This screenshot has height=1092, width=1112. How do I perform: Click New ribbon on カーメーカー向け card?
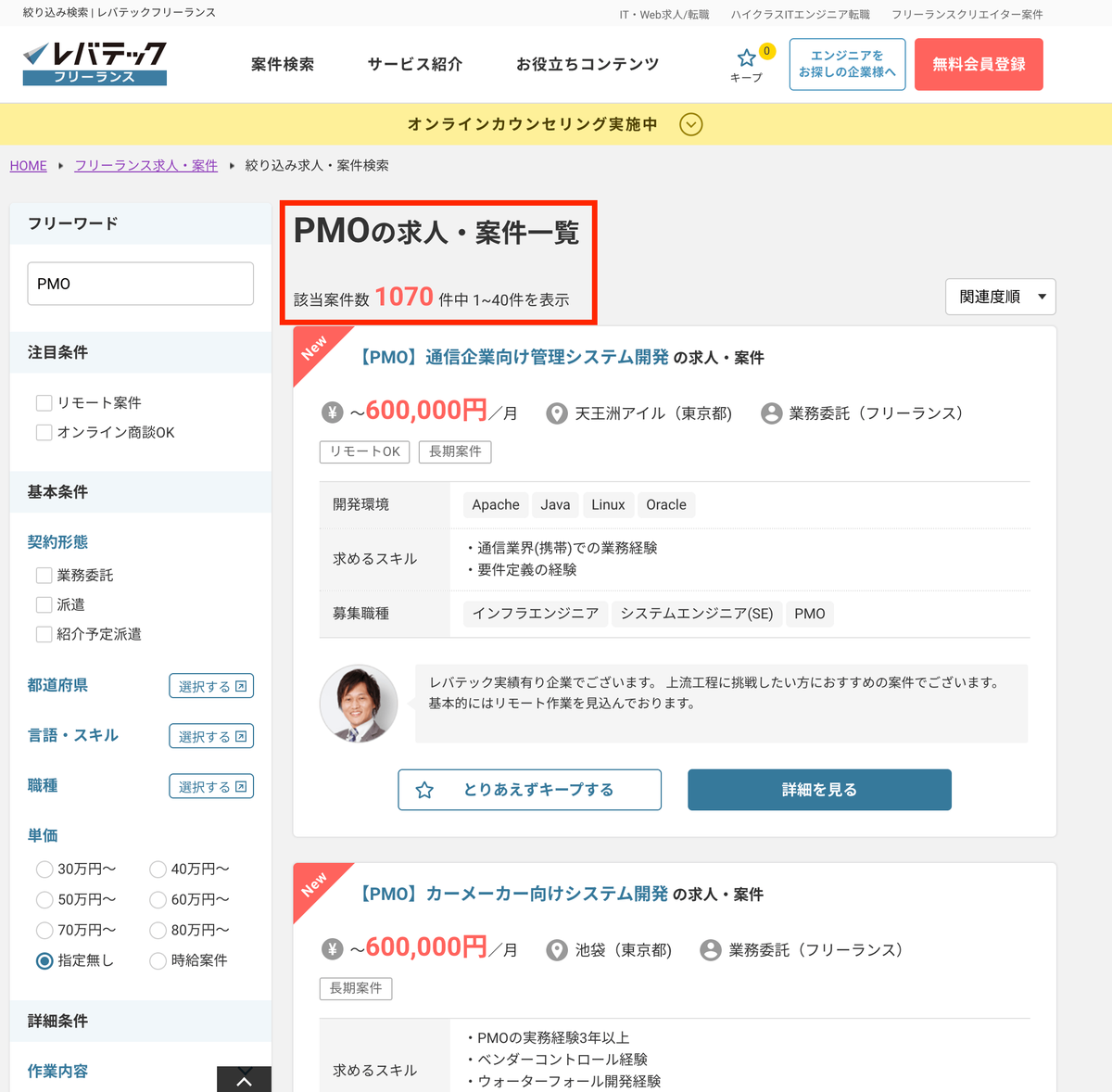tap(315, 884)
